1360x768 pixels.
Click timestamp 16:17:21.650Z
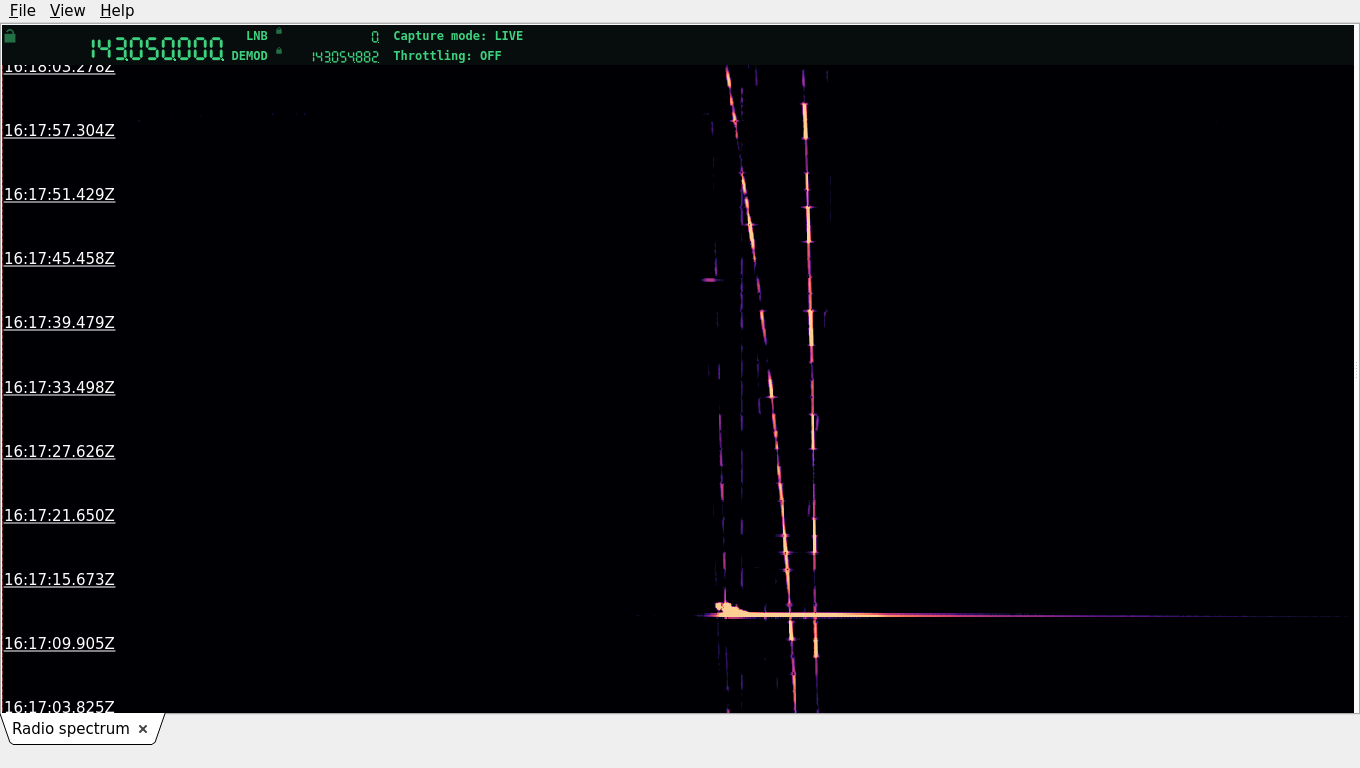coord(60,515)
